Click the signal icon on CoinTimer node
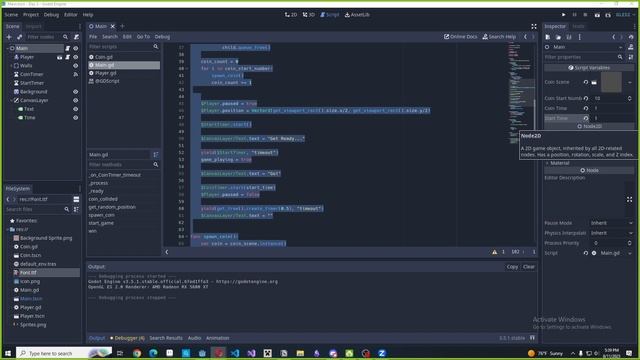The width and height of the screenshot is (640, 360). pyautogui.click(x=76, y=74)
